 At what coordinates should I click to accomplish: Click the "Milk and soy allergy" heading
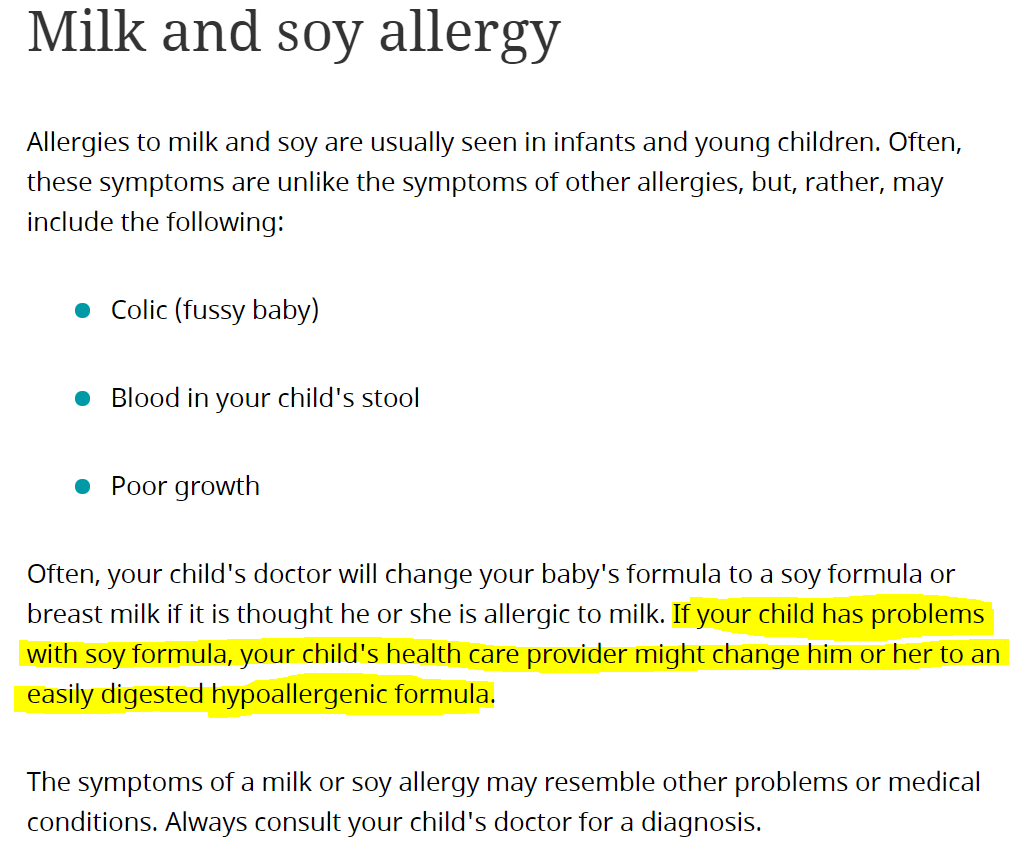coord(293,30)
